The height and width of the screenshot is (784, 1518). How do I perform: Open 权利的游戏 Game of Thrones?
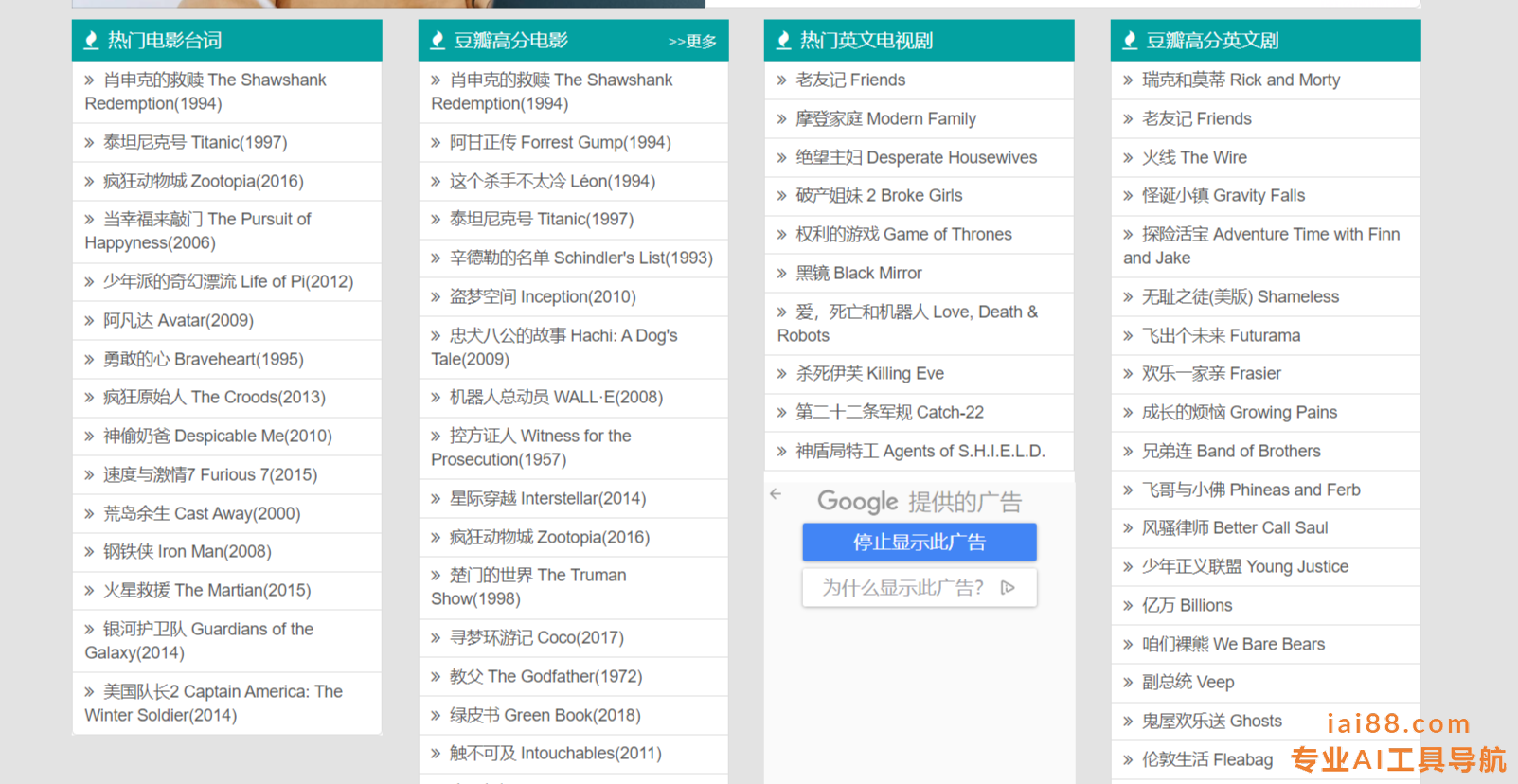tap(903, 234)
